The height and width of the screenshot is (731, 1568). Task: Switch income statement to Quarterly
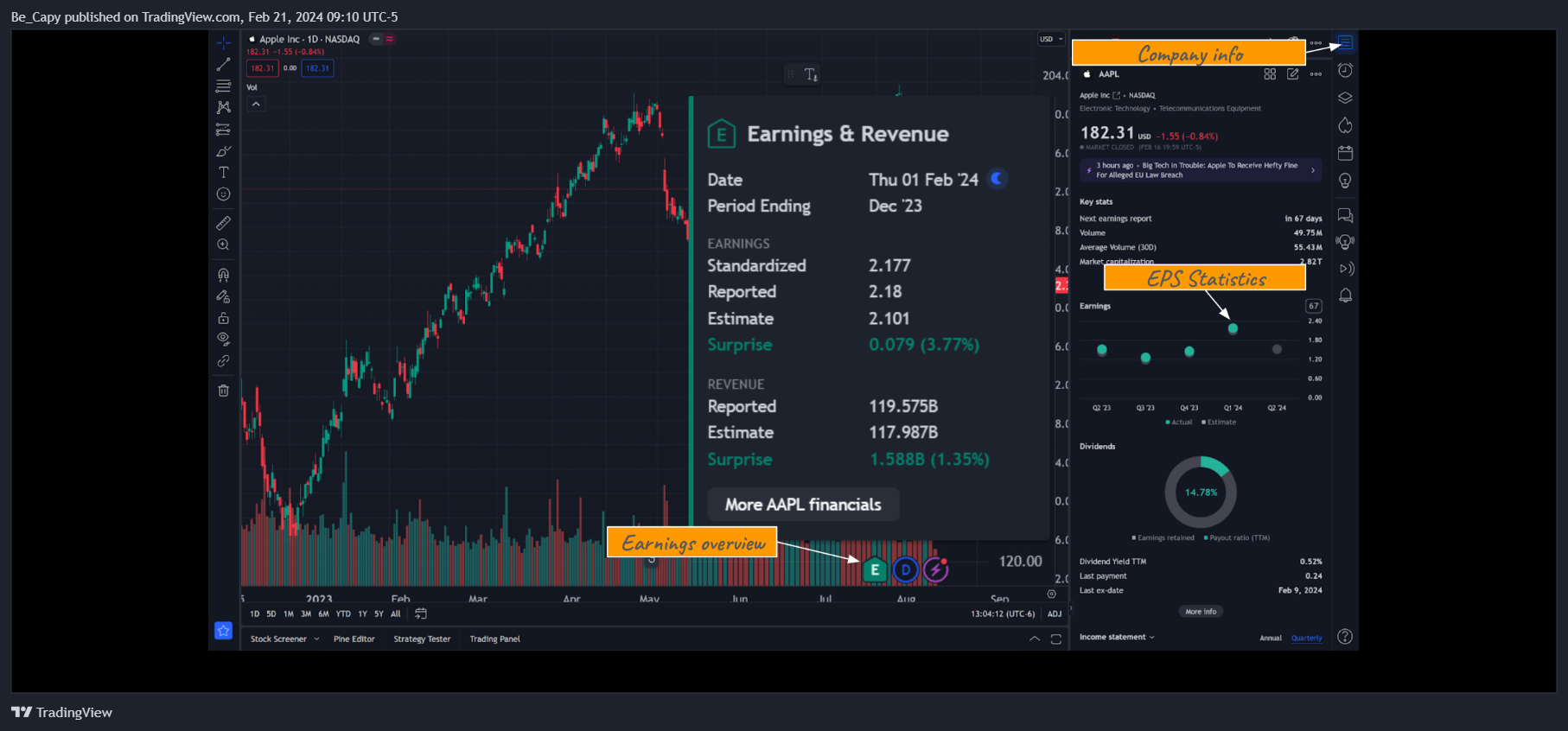[1307, 639]
